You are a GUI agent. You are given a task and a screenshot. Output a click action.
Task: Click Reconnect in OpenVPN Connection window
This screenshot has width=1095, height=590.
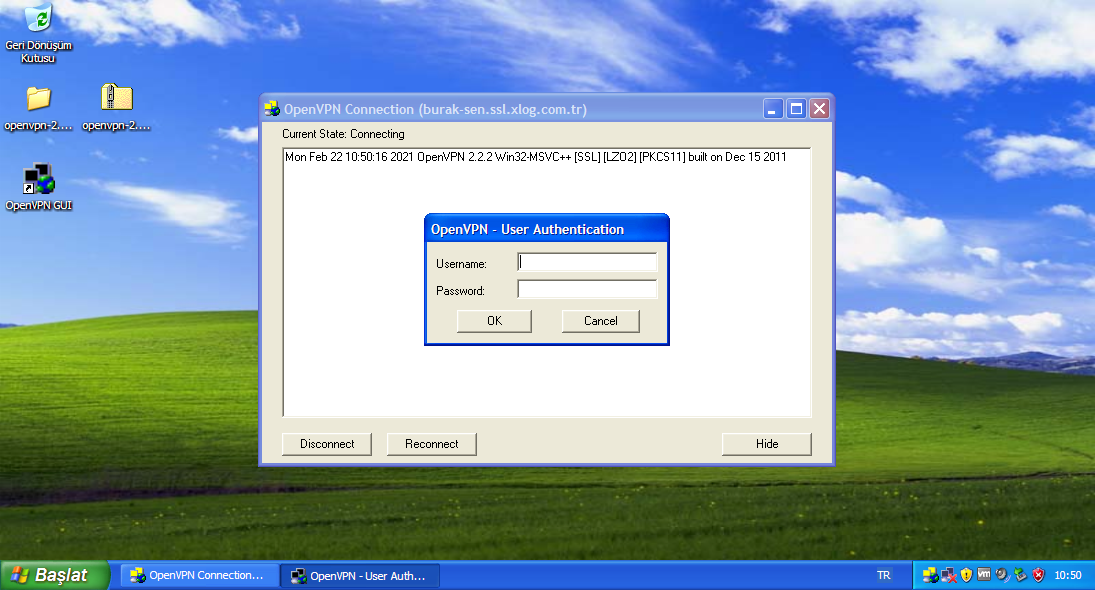click(x=432, y=444)
